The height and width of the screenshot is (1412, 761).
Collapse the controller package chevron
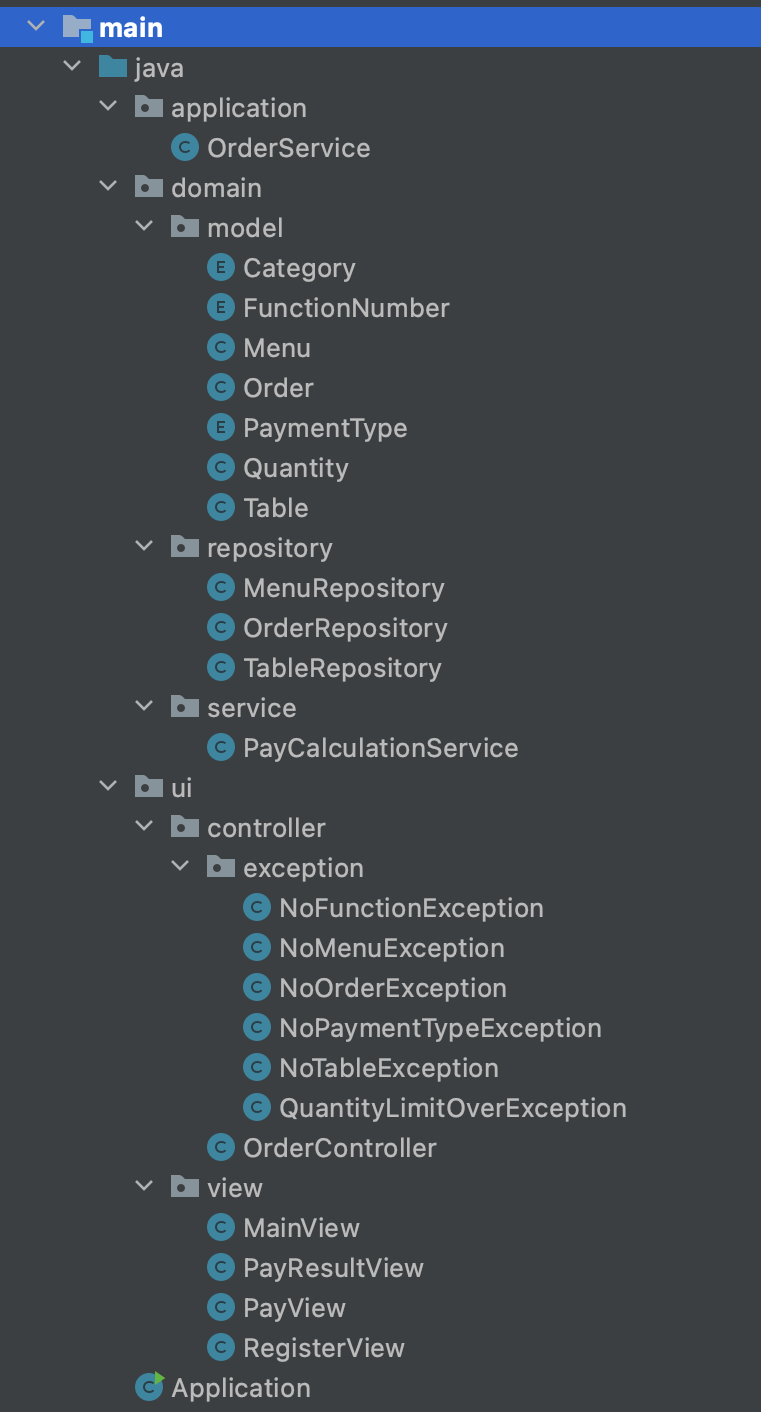pyautogui.click(x=144, y=825)
